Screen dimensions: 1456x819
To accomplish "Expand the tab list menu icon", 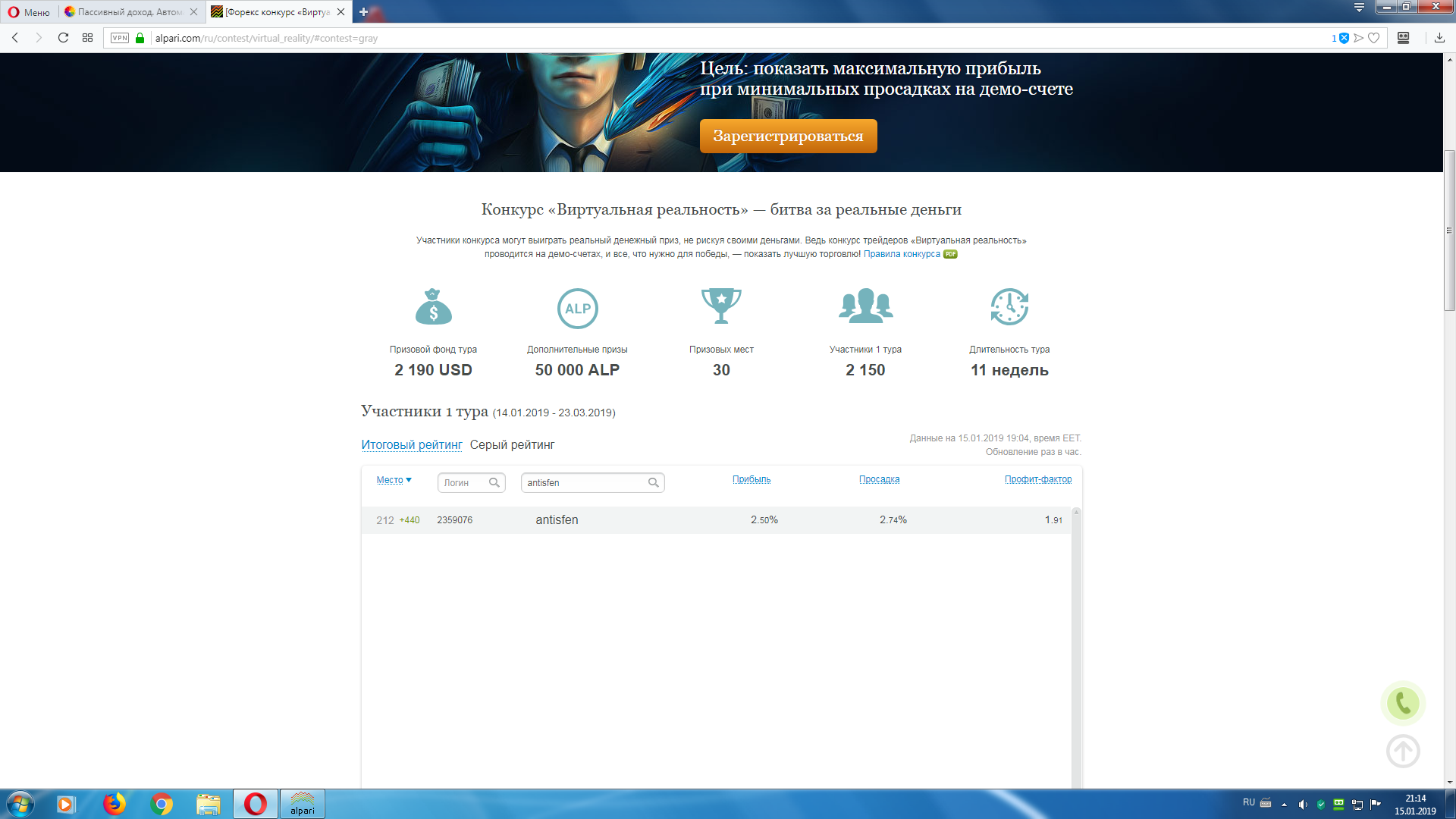I will tap(1359, 8).
